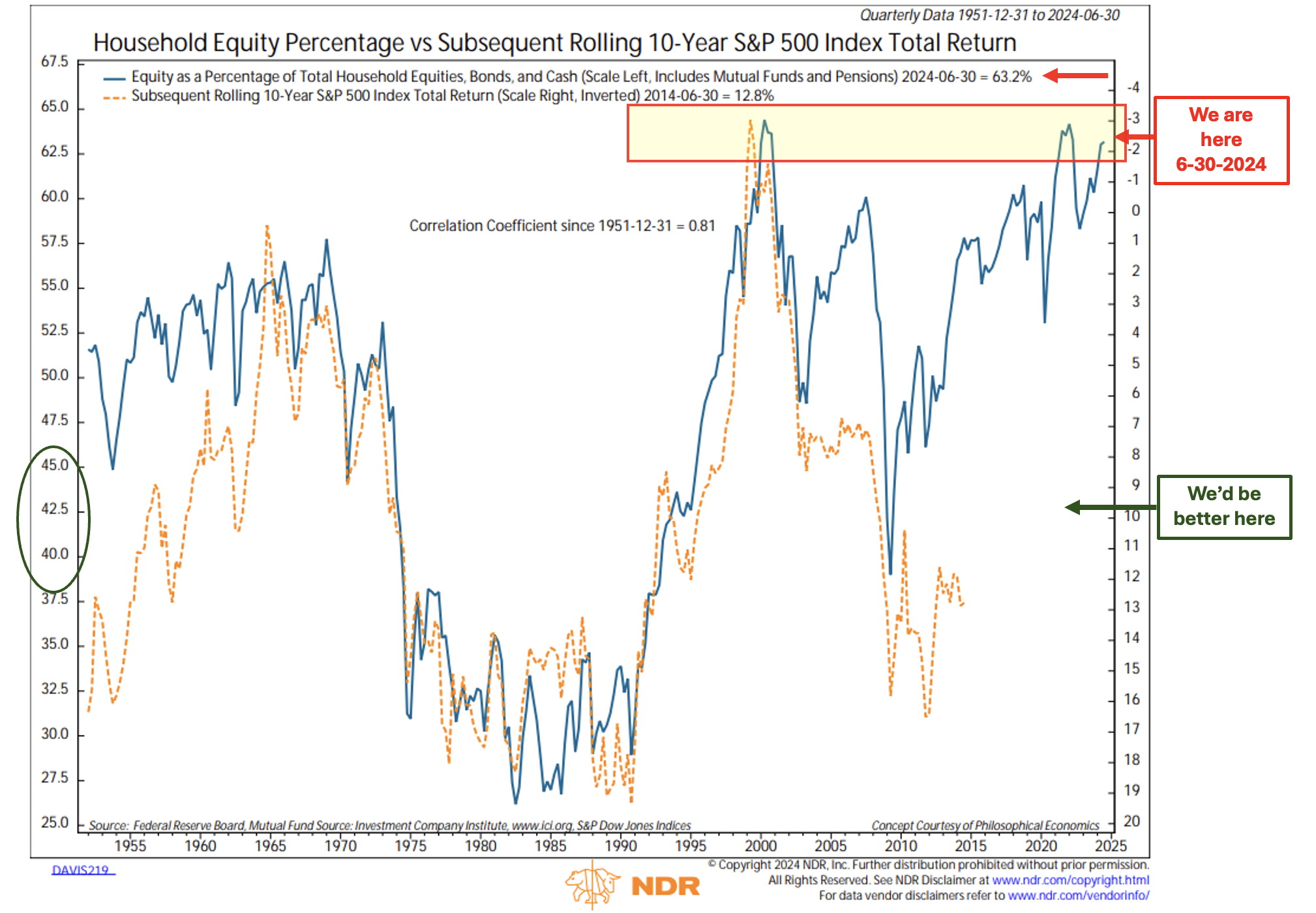Click the 18 label on right axis
This screenshot has width=1316, height=913.
(1132, 760)
